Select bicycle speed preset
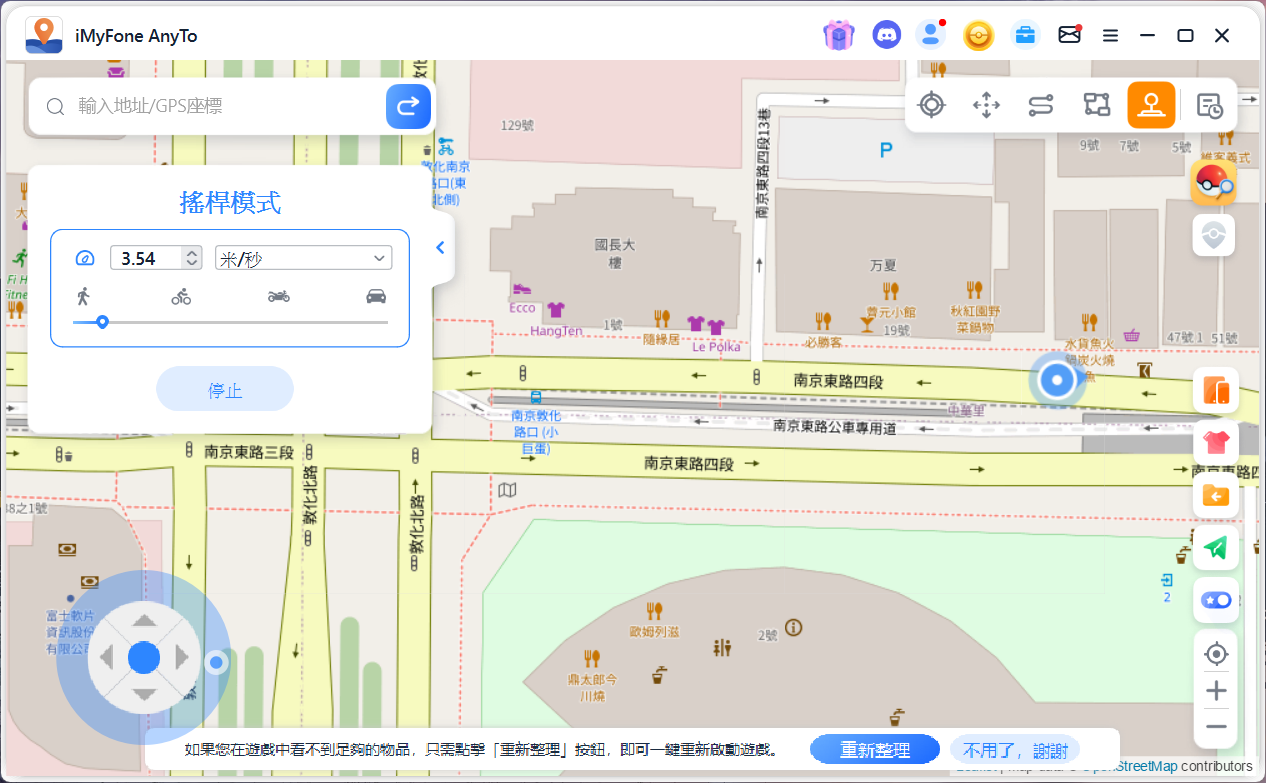 [181, 296]
